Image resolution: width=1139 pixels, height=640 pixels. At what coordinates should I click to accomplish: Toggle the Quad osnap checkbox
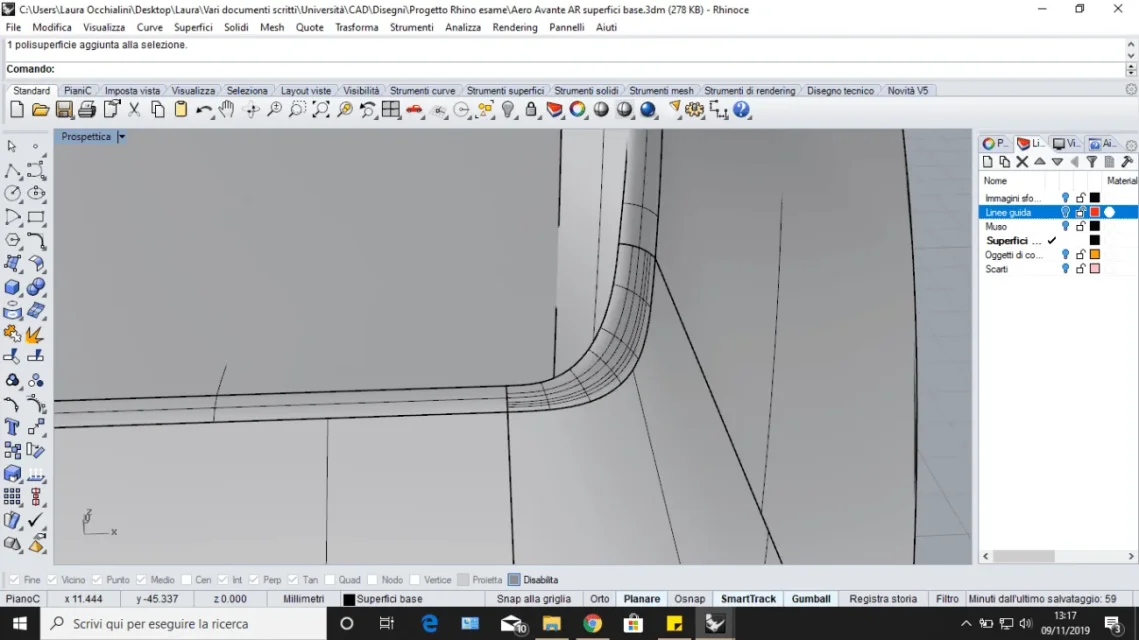point(330,580)
